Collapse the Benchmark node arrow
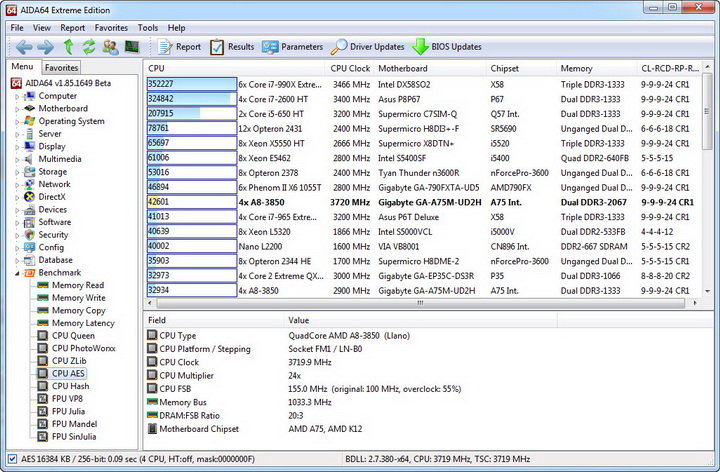The image size is (720, 472). [x=17, y=273]
